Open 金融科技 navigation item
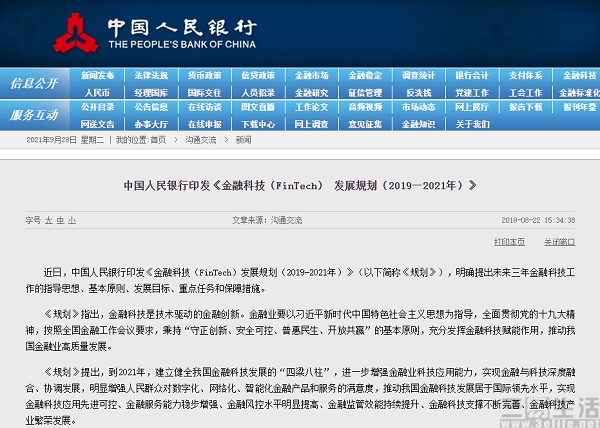600x428 pixels. (x=579, y=75)
